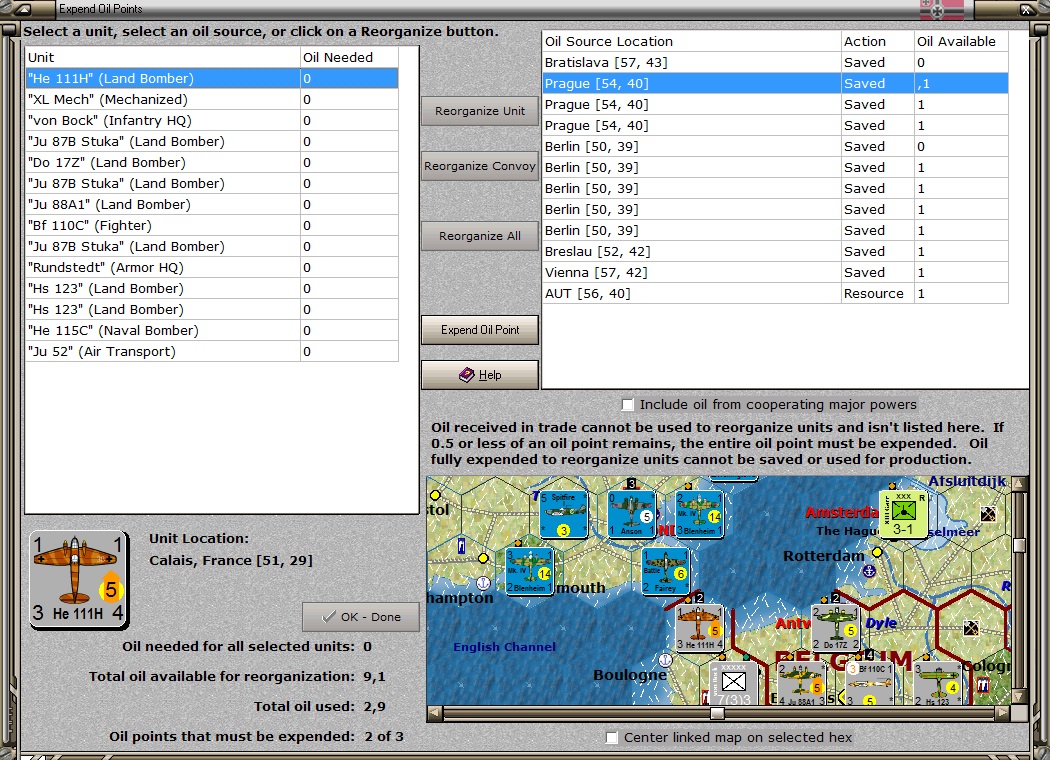Toggle center linked map on selected hex
The width and height of the screenshot is (1050, 760).
click(612, 738)
